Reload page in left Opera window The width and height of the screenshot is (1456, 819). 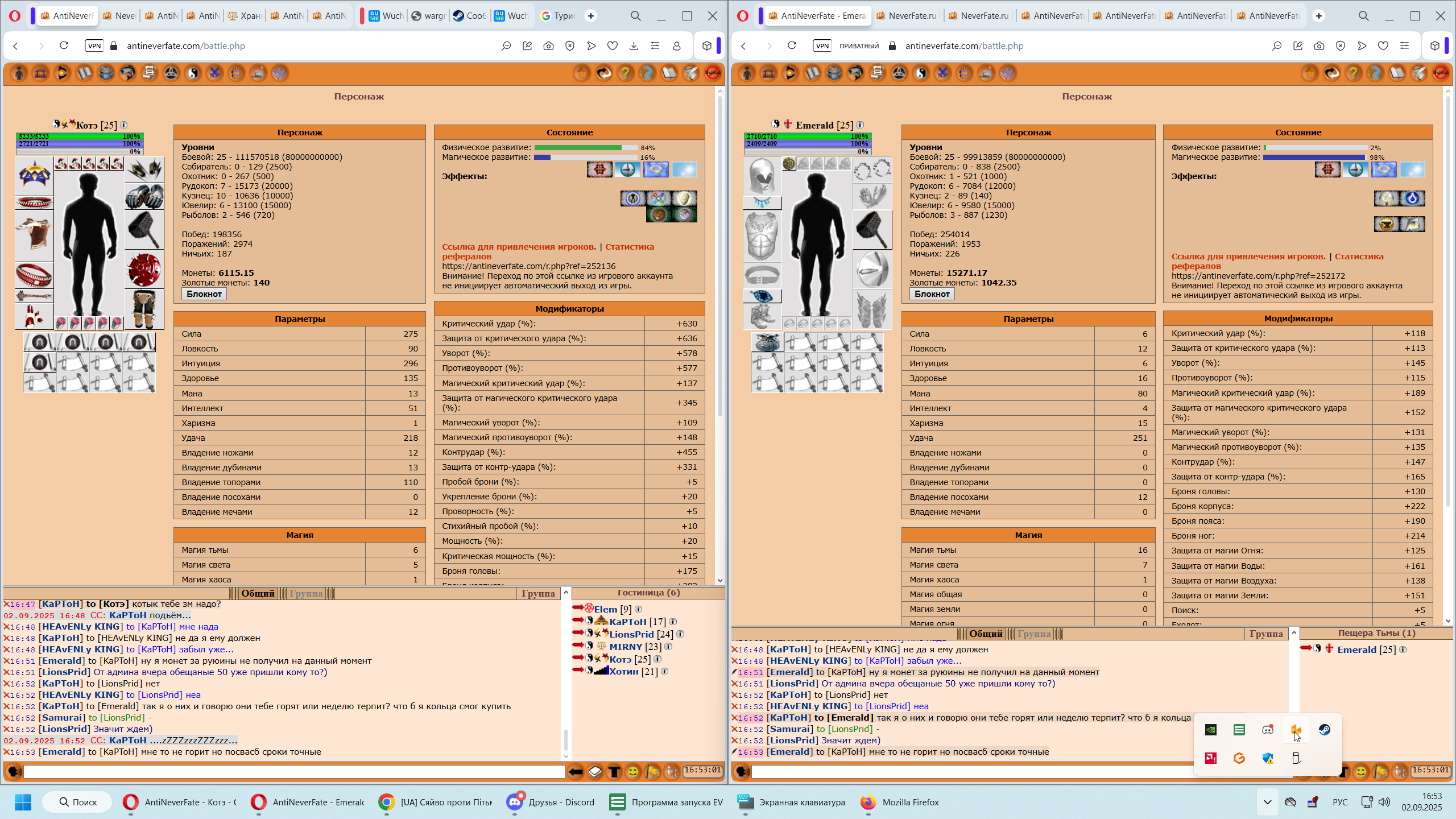pyautogui.click(x=64, y=46)
